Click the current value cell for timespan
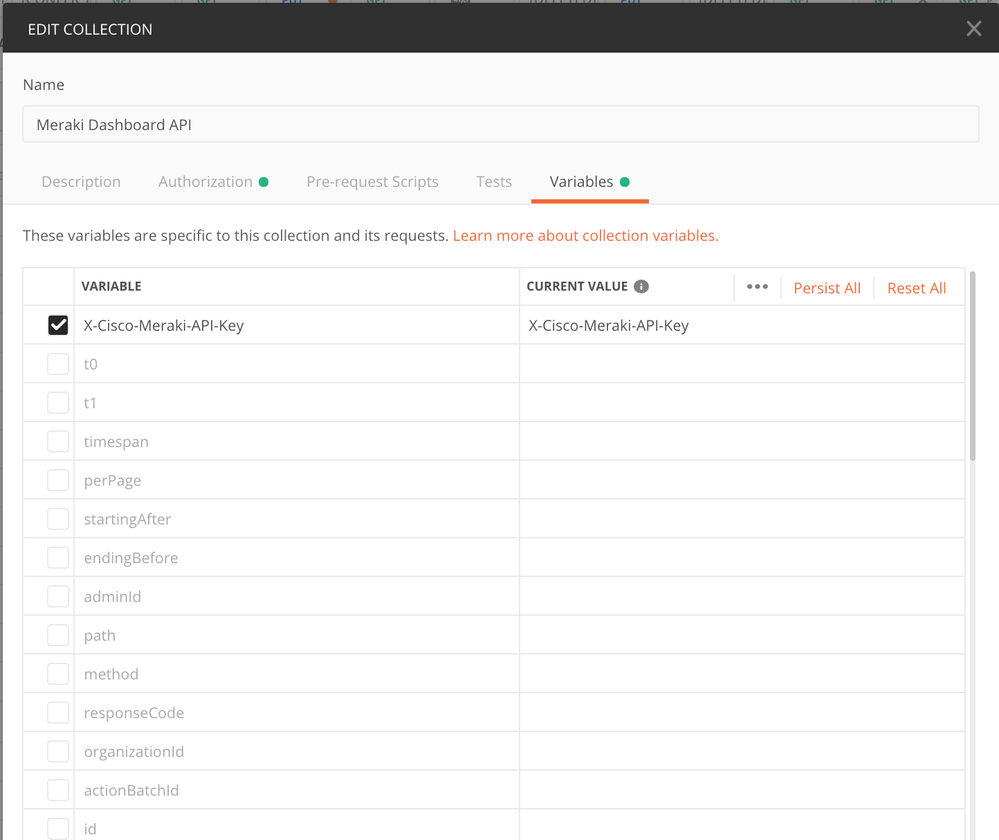Image resolution: width=999 pixels, height=840 pixels. click(x=742, y=442)
